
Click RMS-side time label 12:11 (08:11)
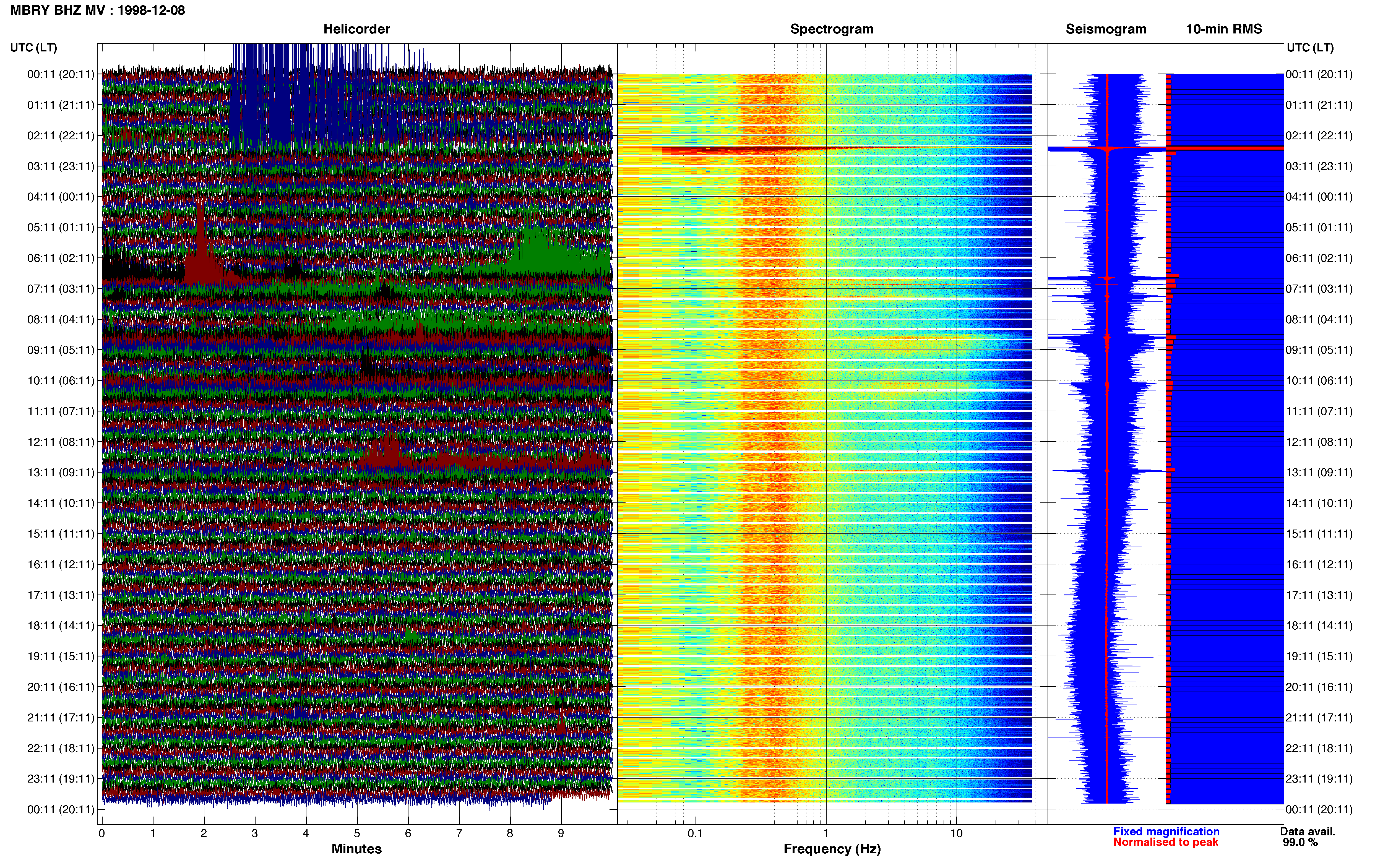click(1319, 442)
